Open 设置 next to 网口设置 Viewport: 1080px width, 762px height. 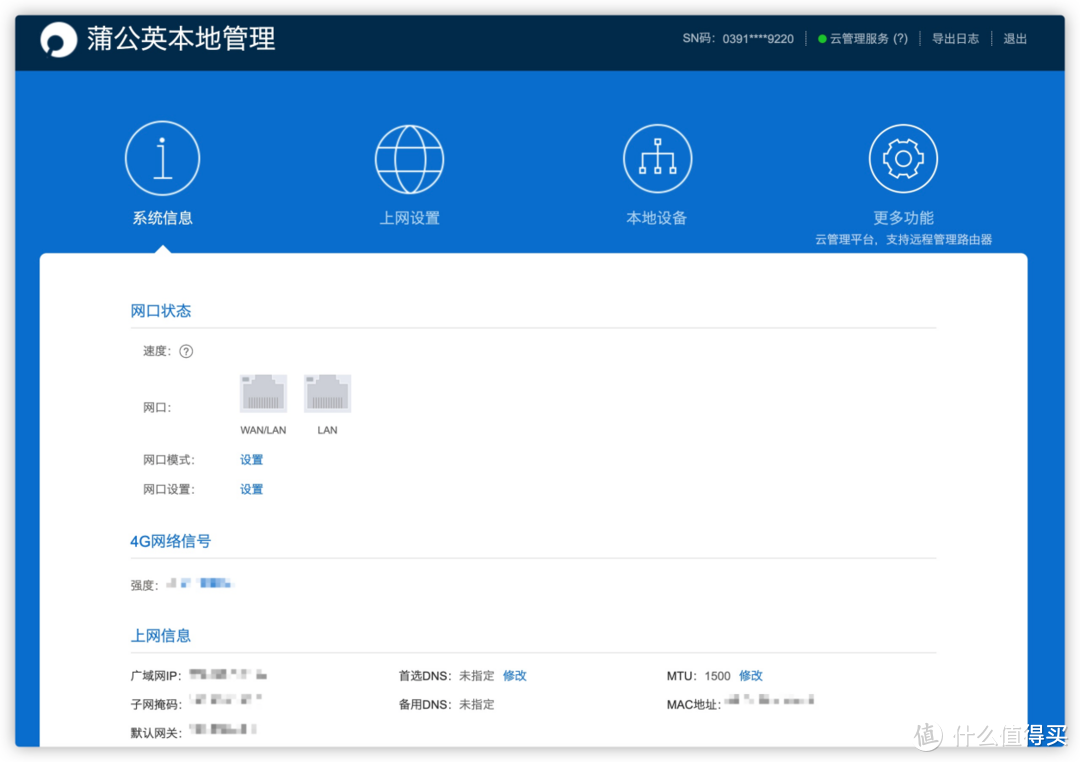click(251, 489)
